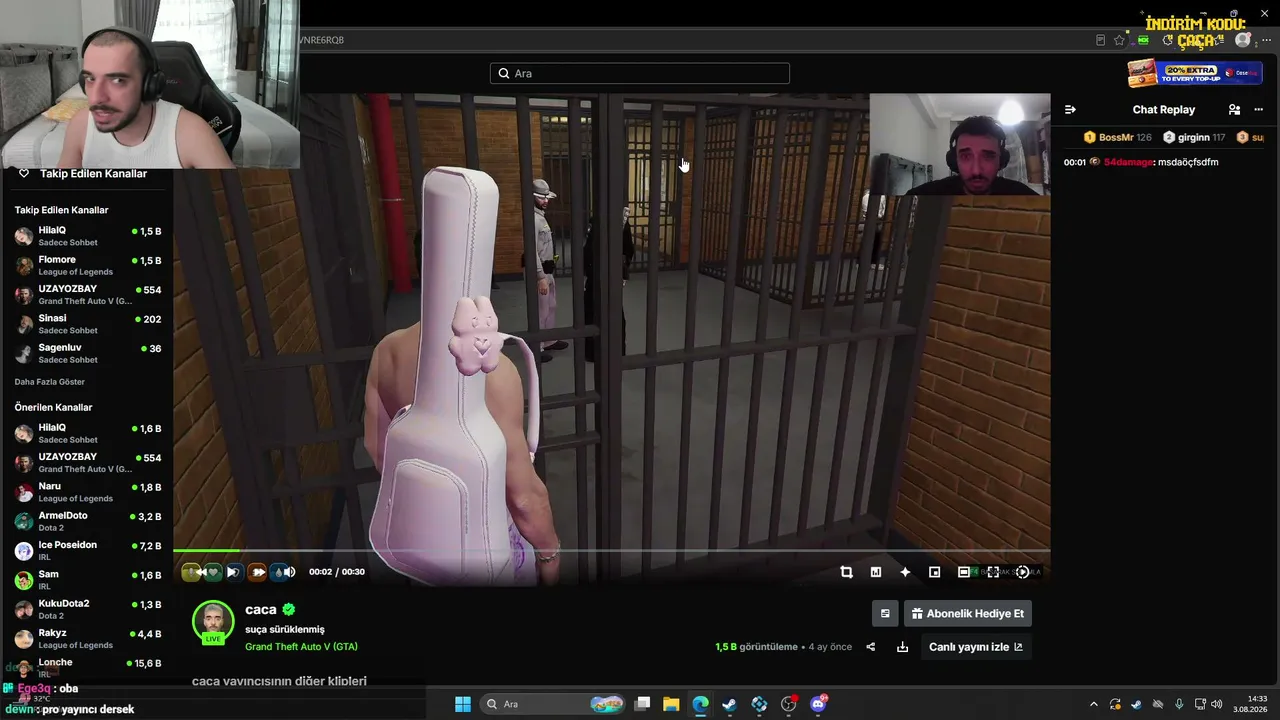Open browser profile avatar
This screenshot has height=720, width=1280.
1243,40
